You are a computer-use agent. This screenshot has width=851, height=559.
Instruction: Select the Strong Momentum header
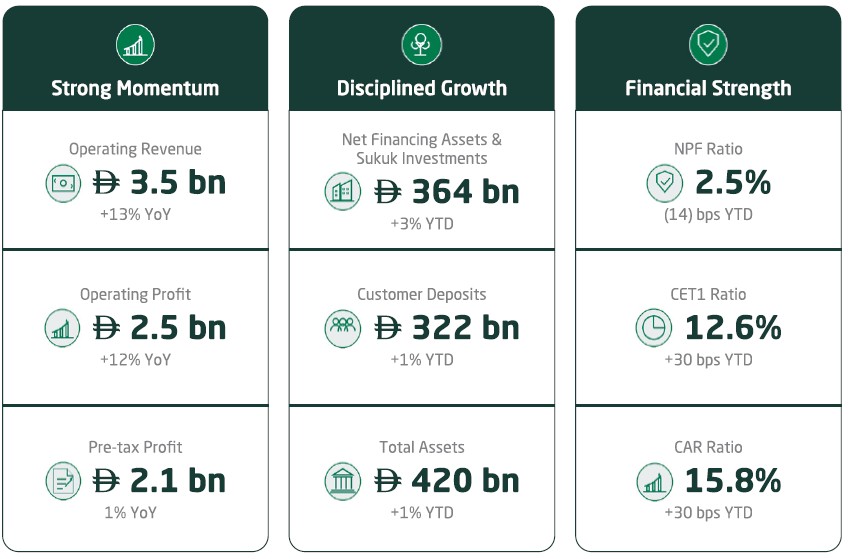(x=135, y=88)
